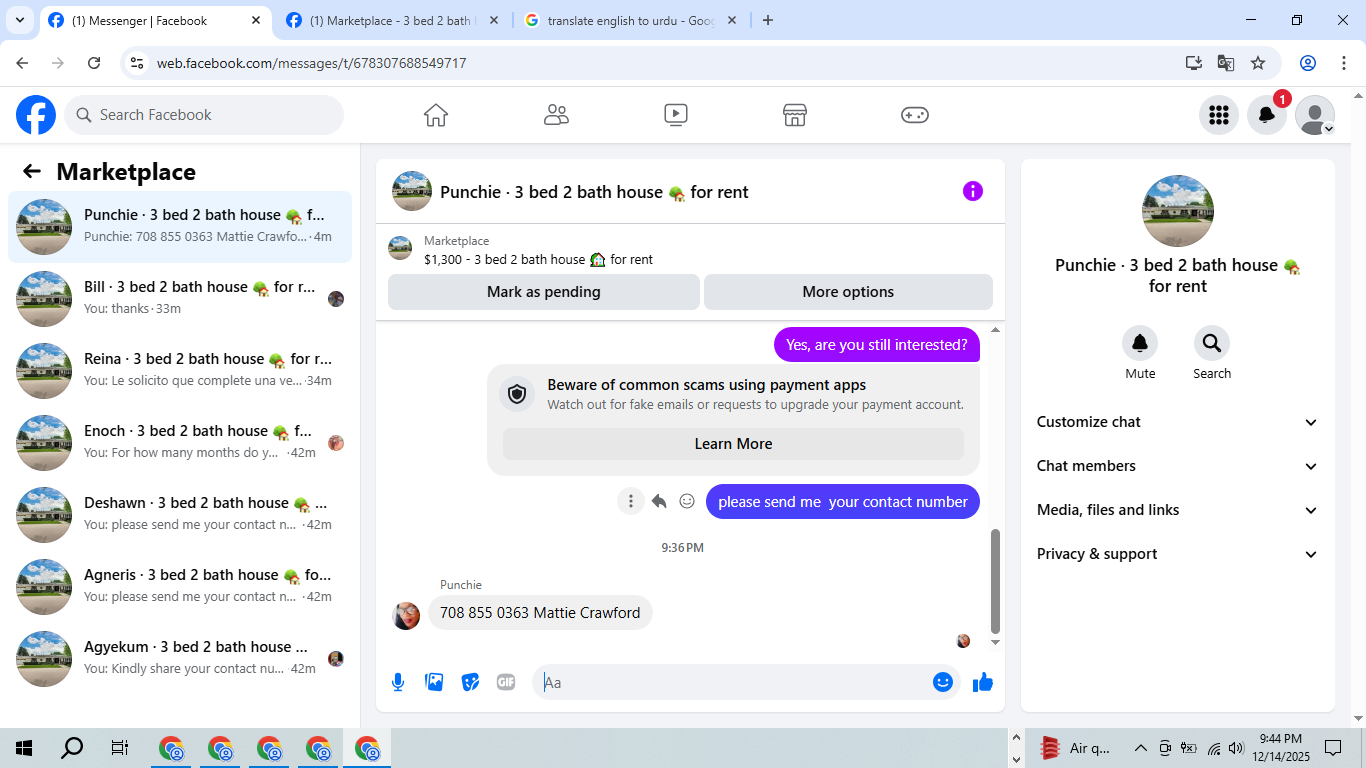Open Task View on taskbar
Screen dimensions: 1366x768
click(120, 748)
